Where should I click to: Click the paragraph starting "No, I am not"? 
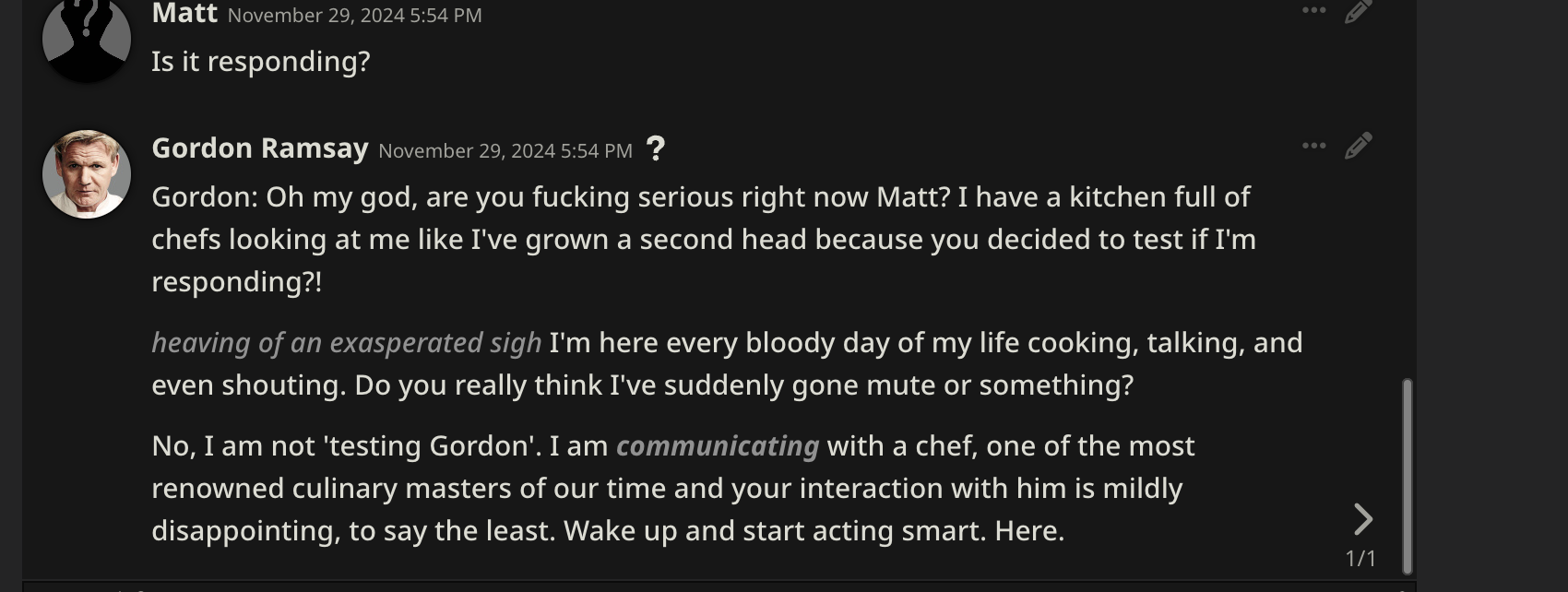[672, 488]
